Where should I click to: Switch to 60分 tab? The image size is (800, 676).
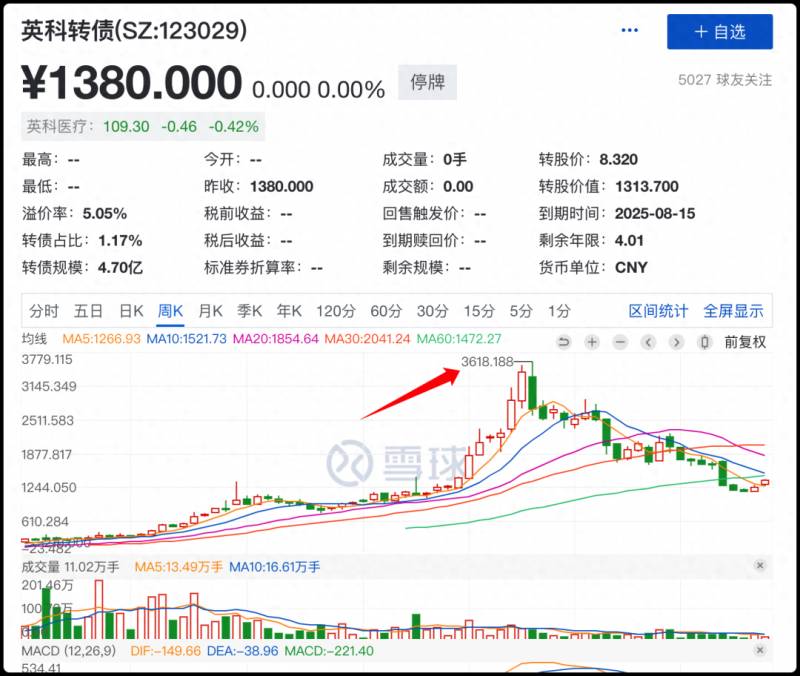pos(386,311)
